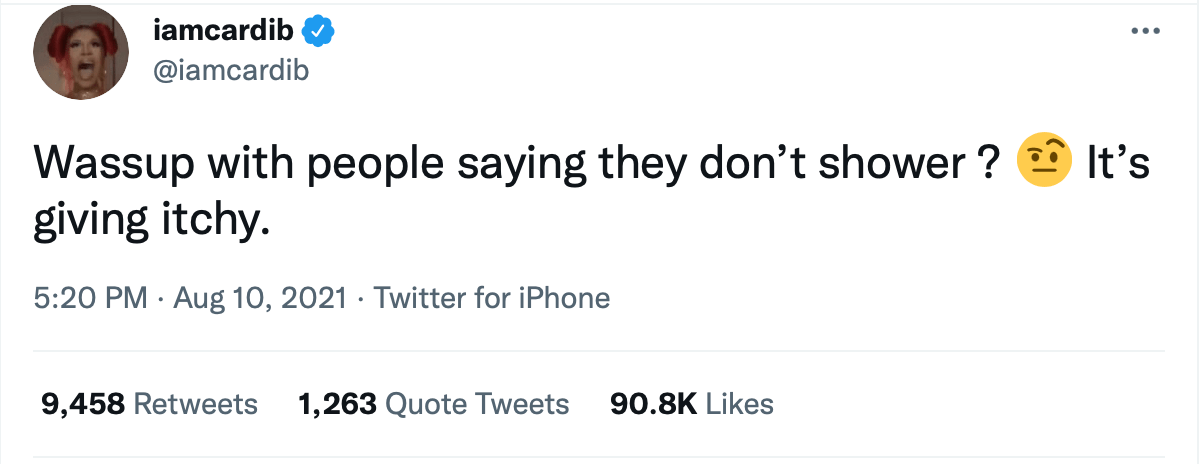Click the Aug 10, 2021 date
The width and height of the screenshot is (1202, 464).
(261, 298)
